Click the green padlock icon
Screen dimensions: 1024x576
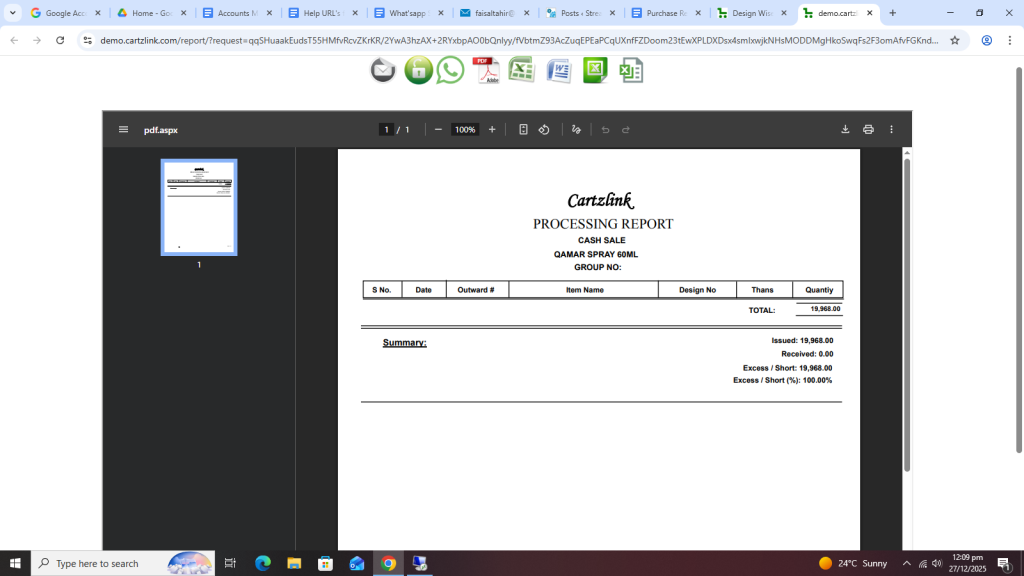[418, 70]
